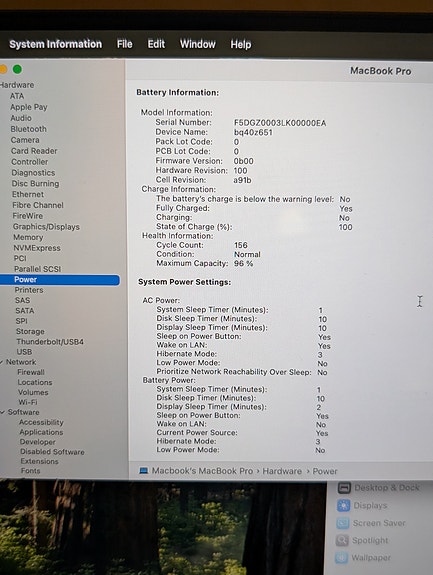Open Spotlight settings icon

coord(342,540)
